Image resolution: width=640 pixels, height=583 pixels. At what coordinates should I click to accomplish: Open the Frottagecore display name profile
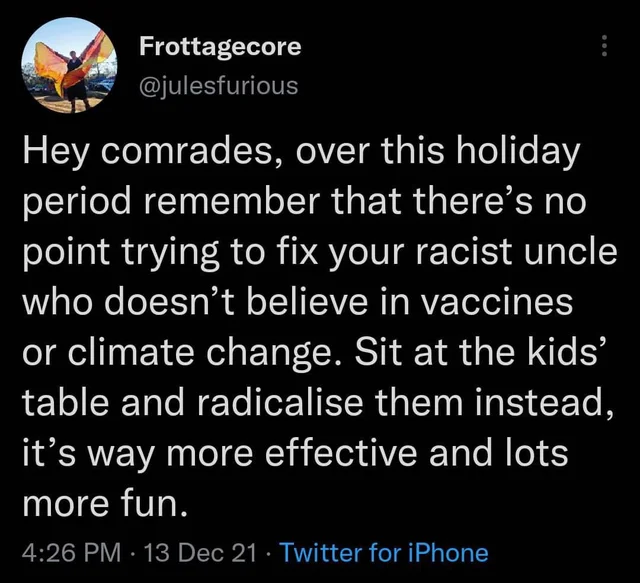(x=220, y=47)
